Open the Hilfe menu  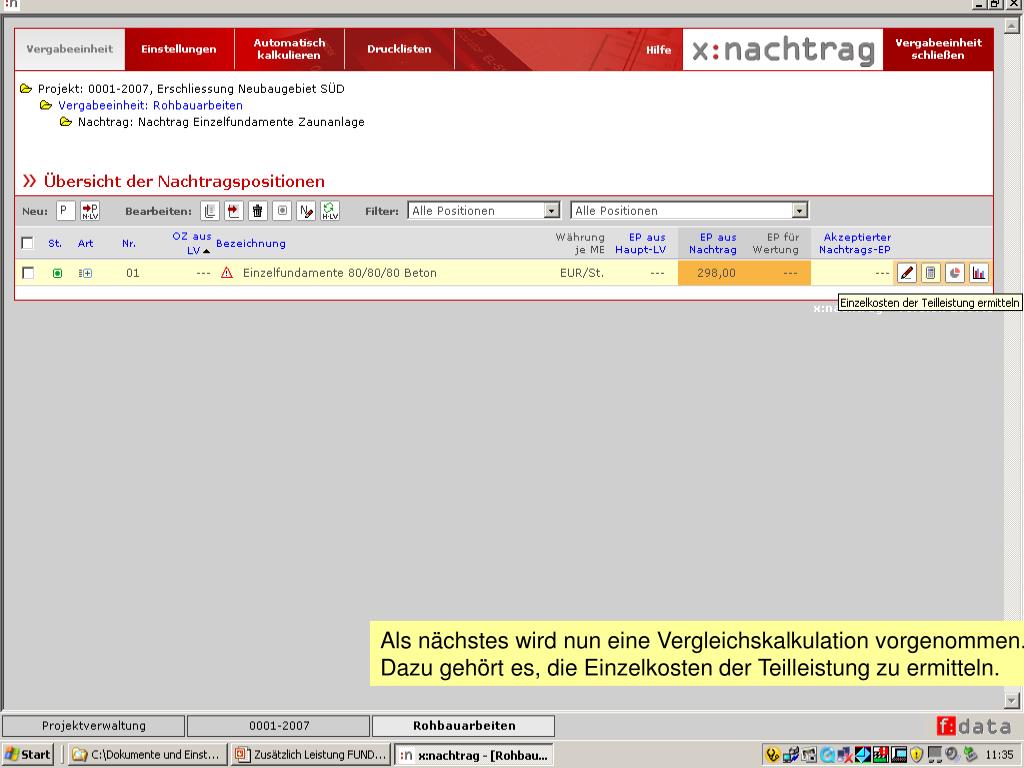click(x=658, y=50)
